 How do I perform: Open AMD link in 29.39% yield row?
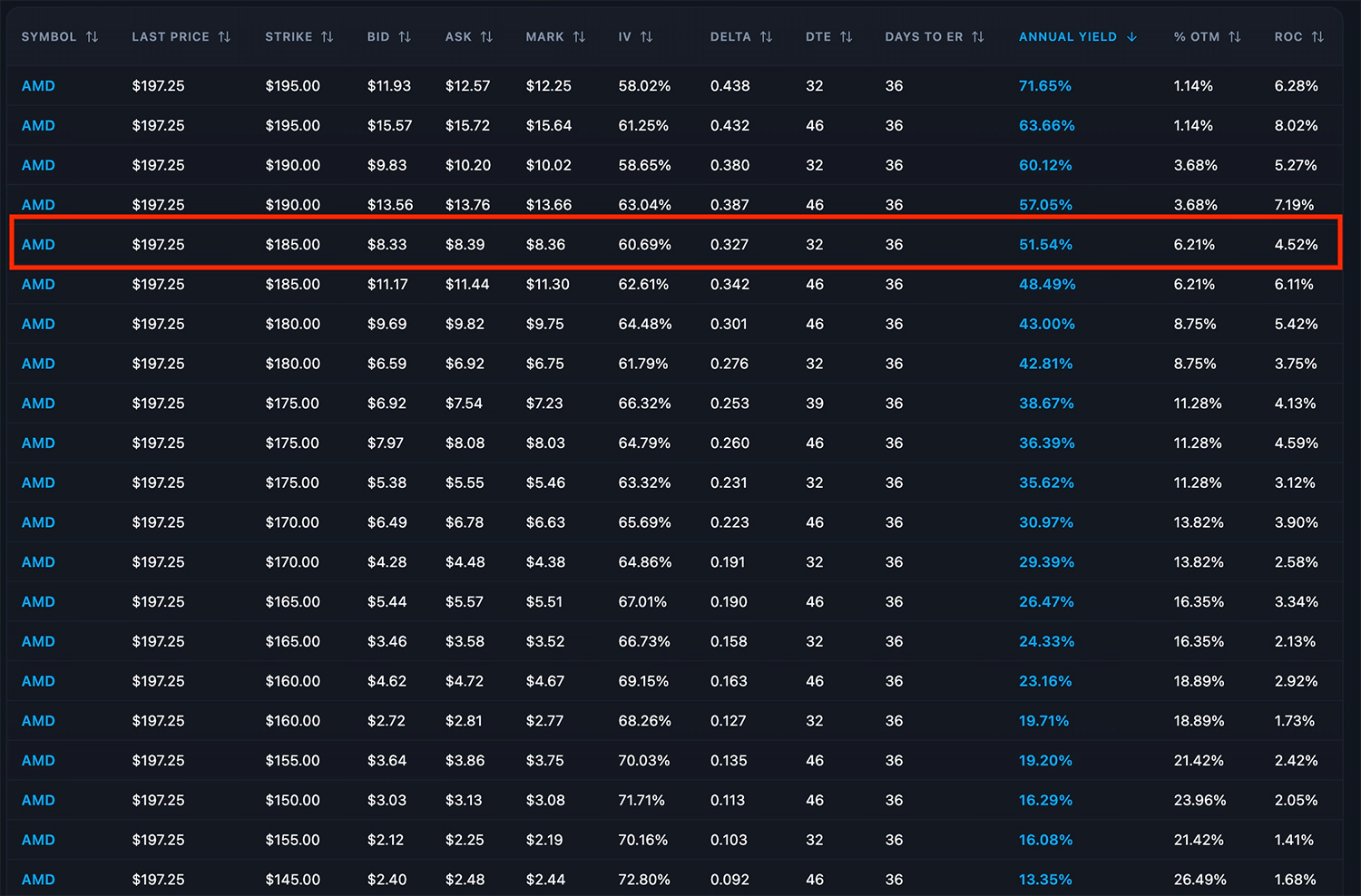click(38, 562)
